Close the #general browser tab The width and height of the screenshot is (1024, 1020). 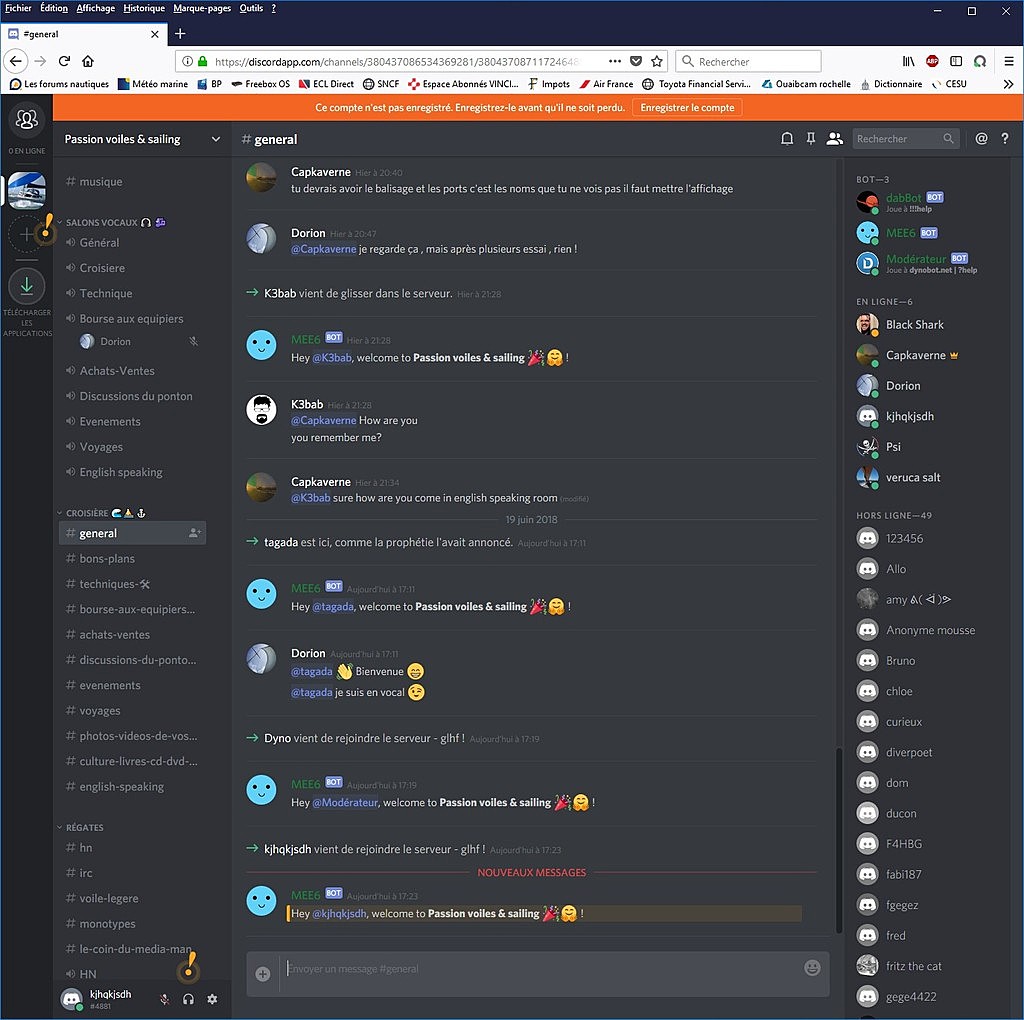155,34
